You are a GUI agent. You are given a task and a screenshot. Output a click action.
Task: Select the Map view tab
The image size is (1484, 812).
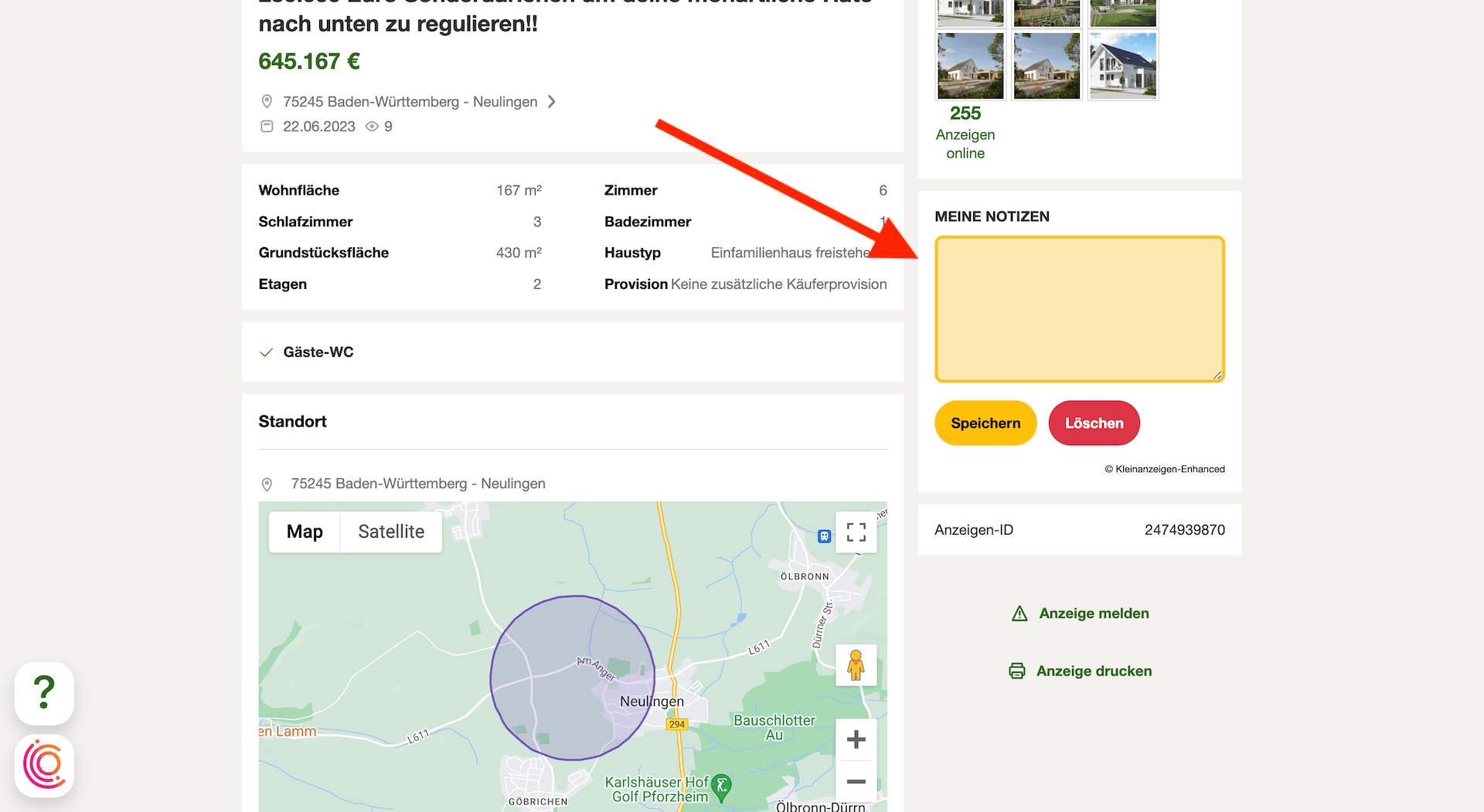tap(305, 532)
